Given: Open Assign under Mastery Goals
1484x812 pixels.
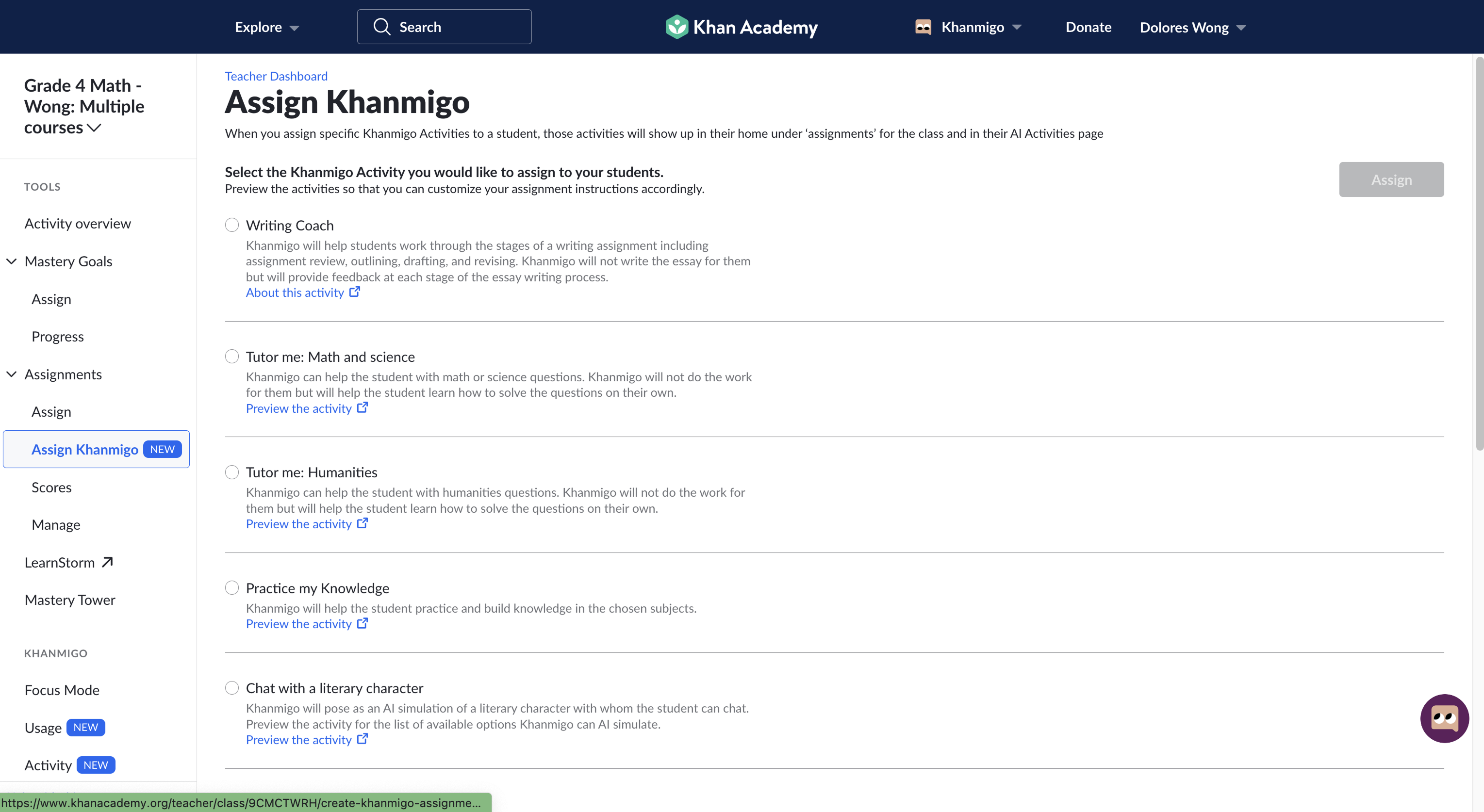Looking at the screenshot, I should 51,299.
